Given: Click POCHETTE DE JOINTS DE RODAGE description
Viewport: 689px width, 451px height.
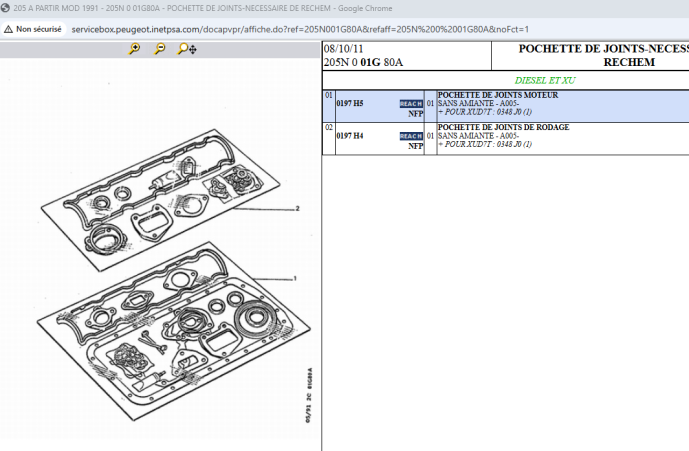Looking at the screenshot, I should pyautogui.click(x=504, y=127).
